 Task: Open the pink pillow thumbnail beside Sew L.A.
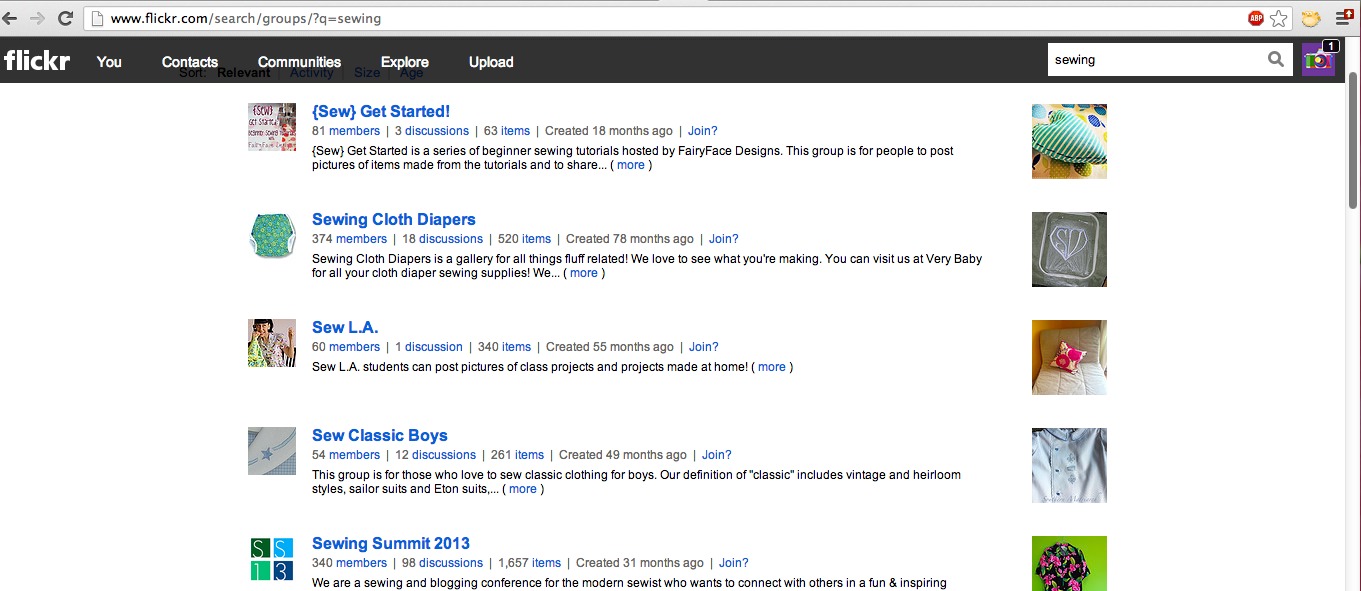1069,357
